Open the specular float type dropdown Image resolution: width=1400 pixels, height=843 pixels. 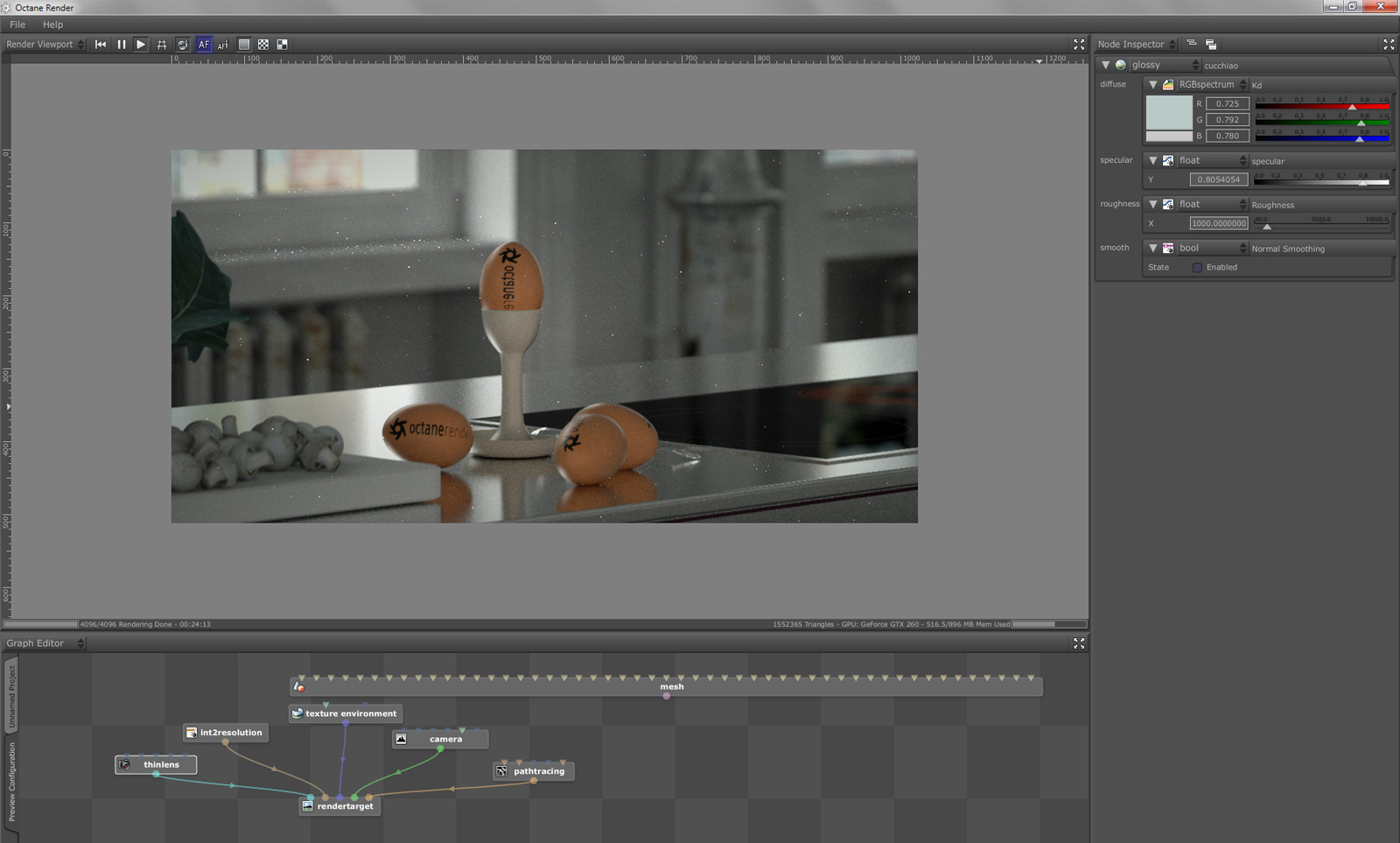[1212, 161]
